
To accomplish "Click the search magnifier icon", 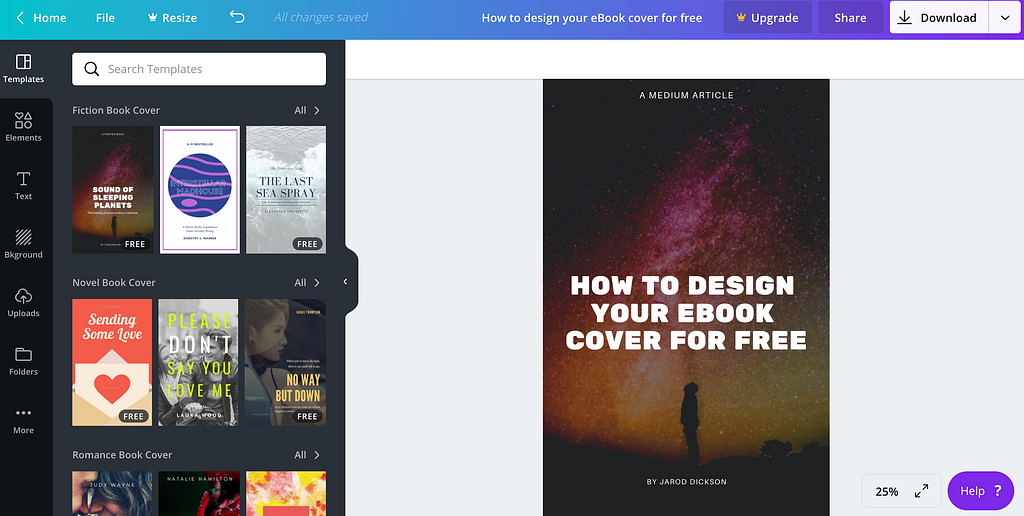I will pyautogui.click(x=91, y=69).
